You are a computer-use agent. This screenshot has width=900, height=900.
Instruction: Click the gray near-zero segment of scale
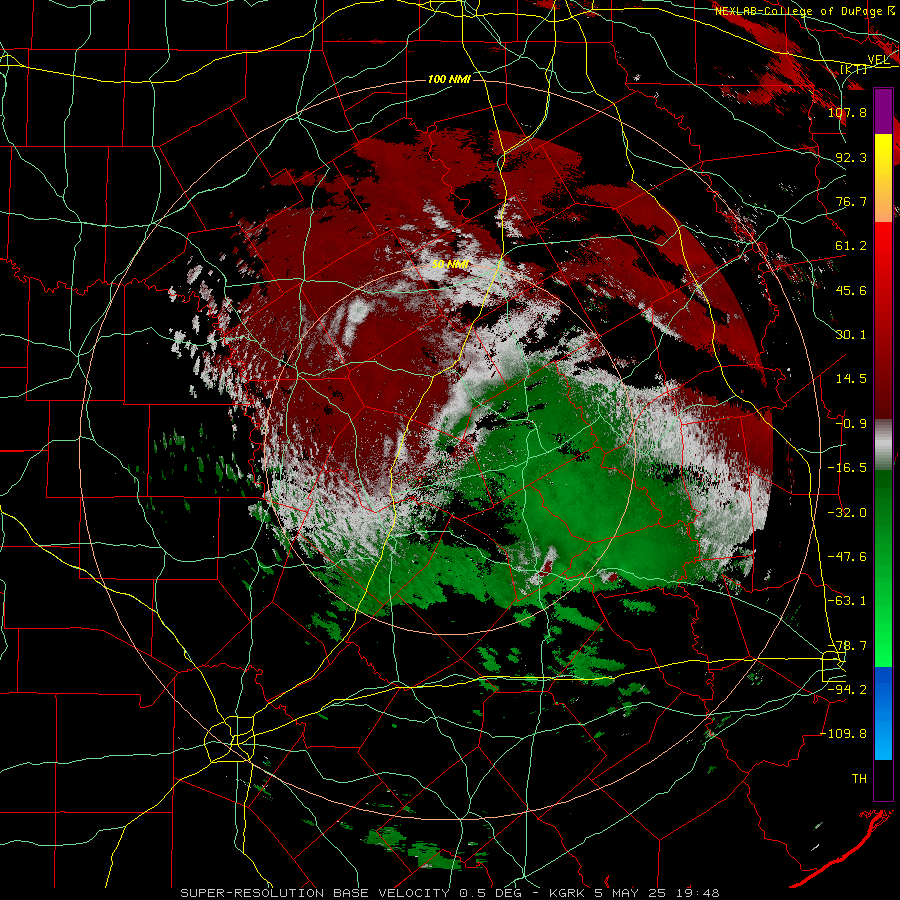coord(883,445)
